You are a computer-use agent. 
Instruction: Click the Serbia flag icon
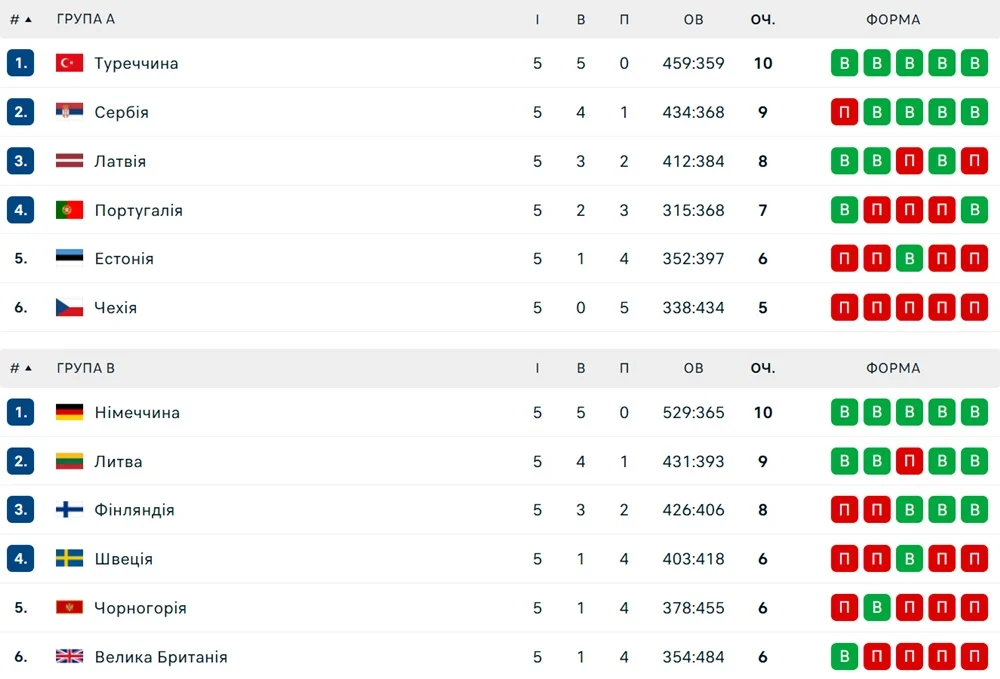69,112
